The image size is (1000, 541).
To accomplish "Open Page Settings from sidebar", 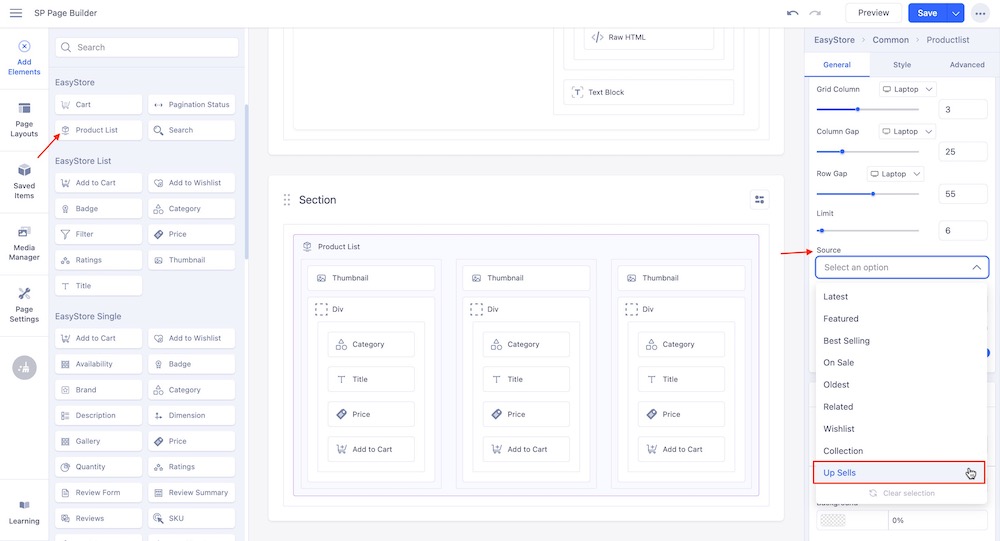I will point(24,304).
